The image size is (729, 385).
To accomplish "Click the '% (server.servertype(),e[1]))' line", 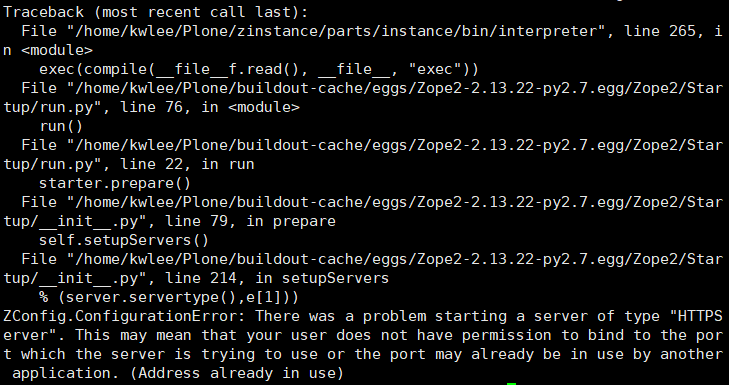I will [169, 297].
